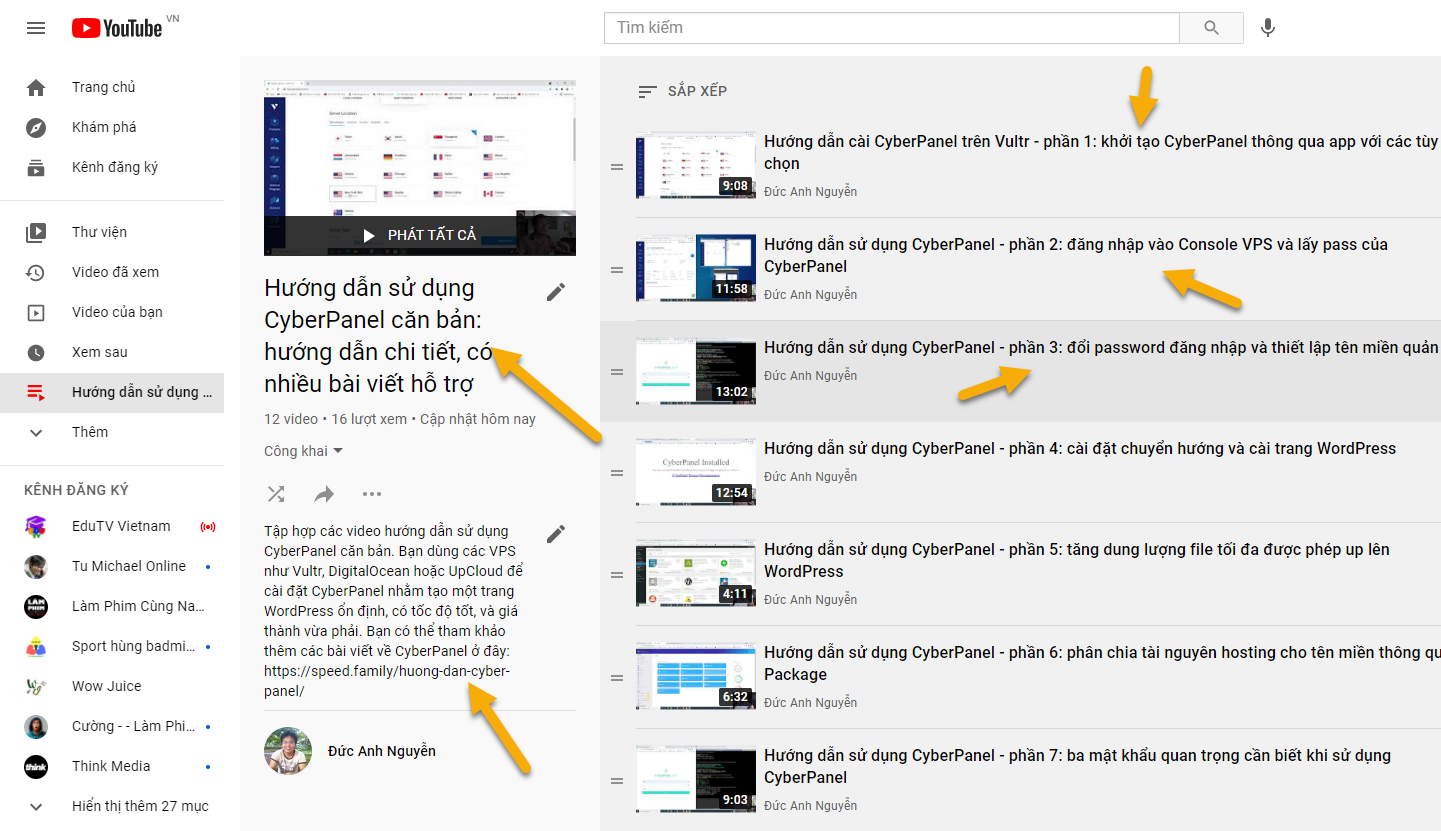Edit the playlist description with pencil
This screenshot has width=1441, height=831.
(556, 534)
